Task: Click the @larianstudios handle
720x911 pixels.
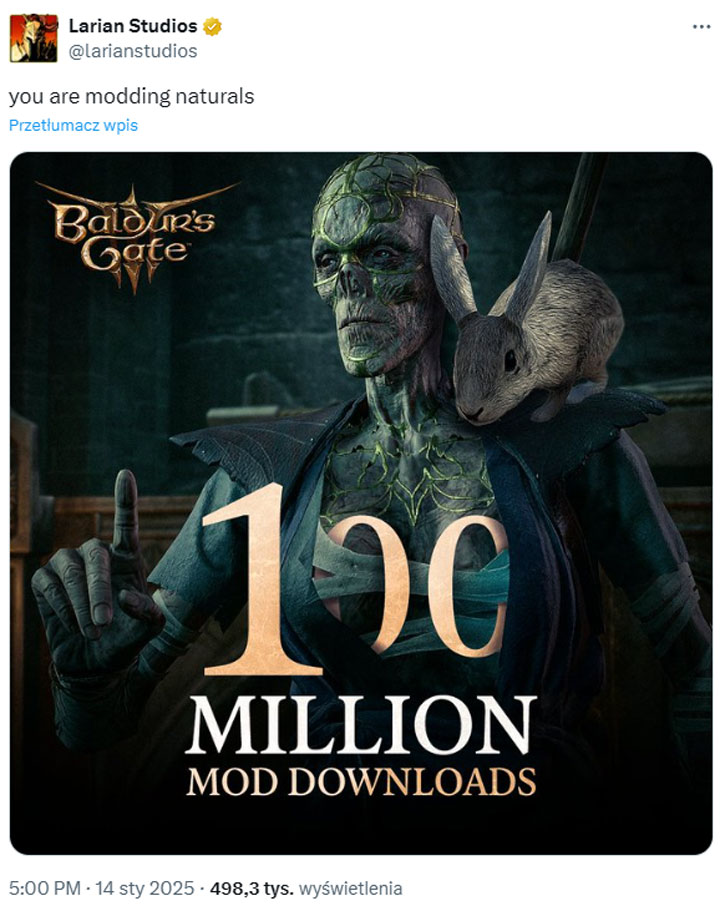Action: tap(132, 50)
